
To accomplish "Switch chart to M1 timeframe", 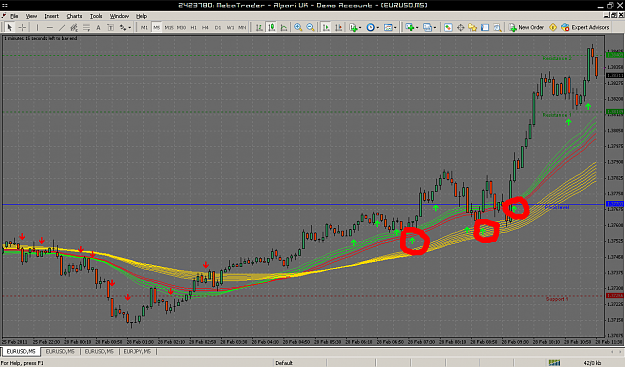I will point(144,27).
